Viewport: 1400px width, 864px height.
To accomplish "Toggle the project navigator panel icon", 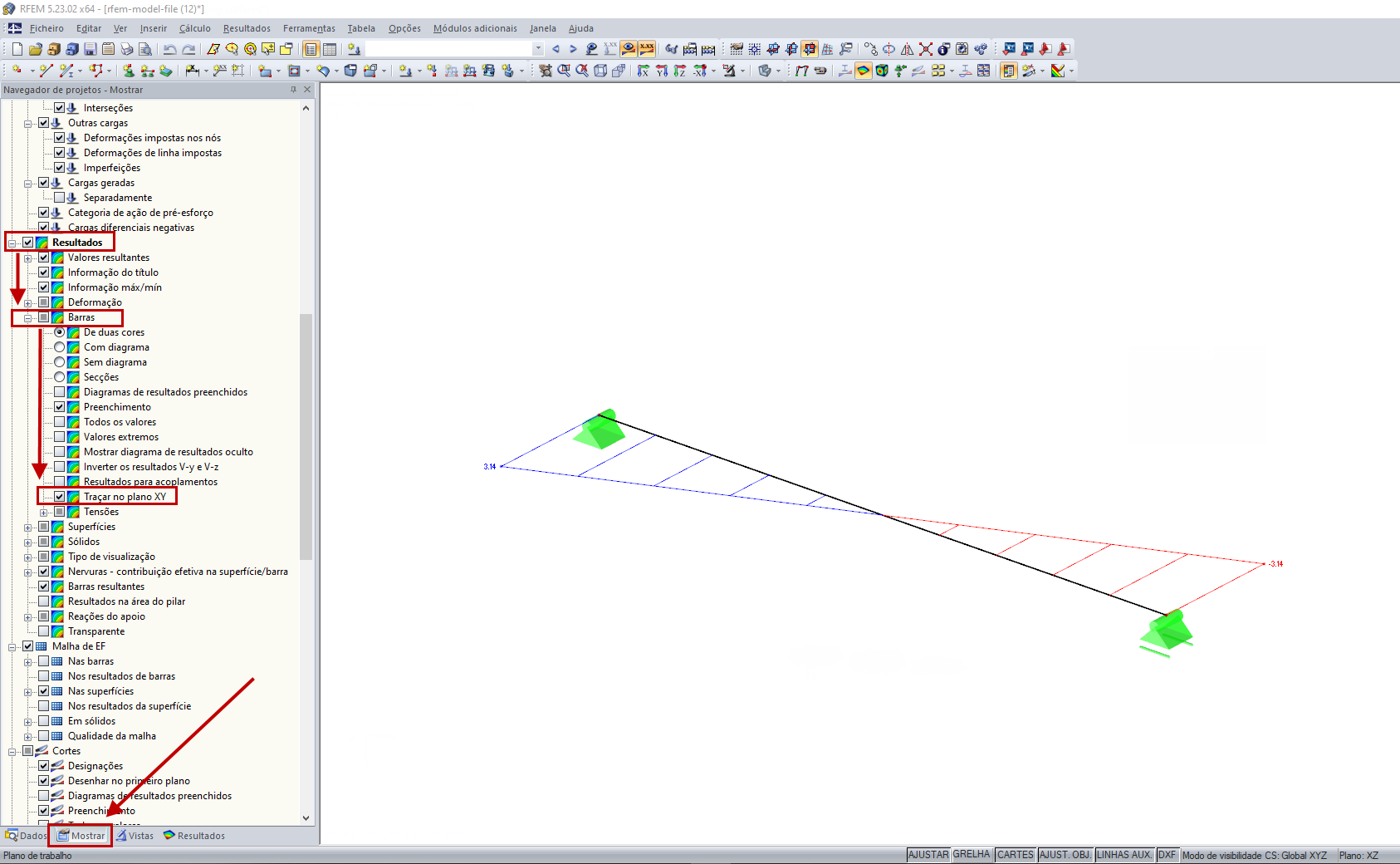I will (x=311, y=49).
